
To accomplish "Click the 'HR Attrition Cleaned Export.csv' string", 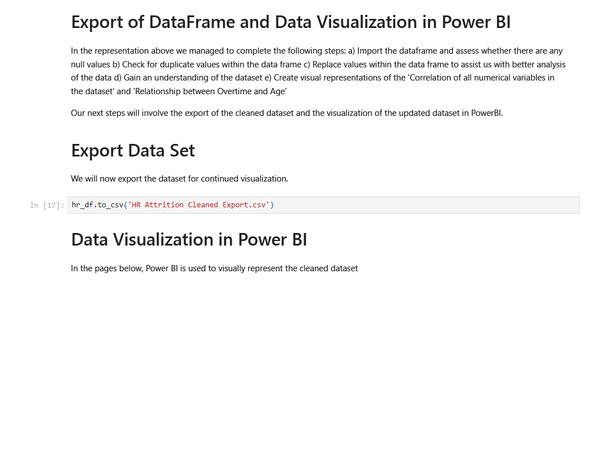I will click(198, 205).
